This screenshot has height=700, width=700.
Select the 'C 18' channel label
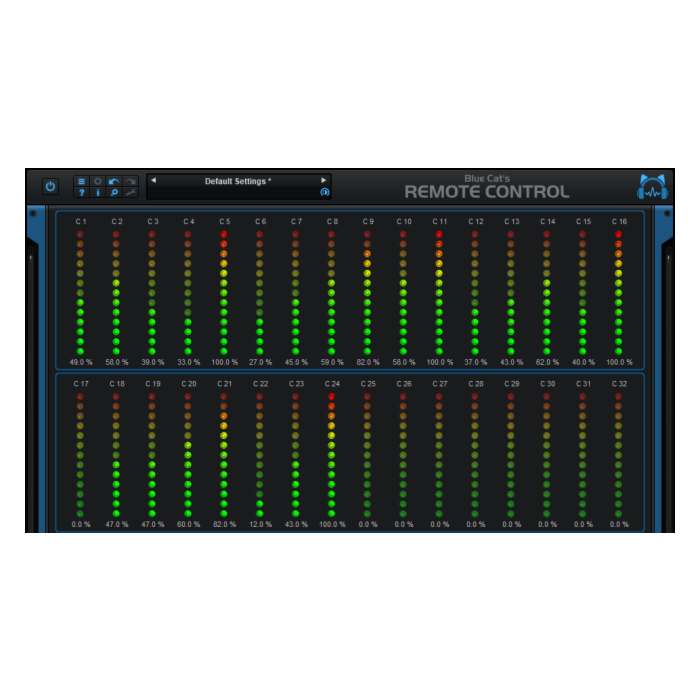(x=117, y=383)
